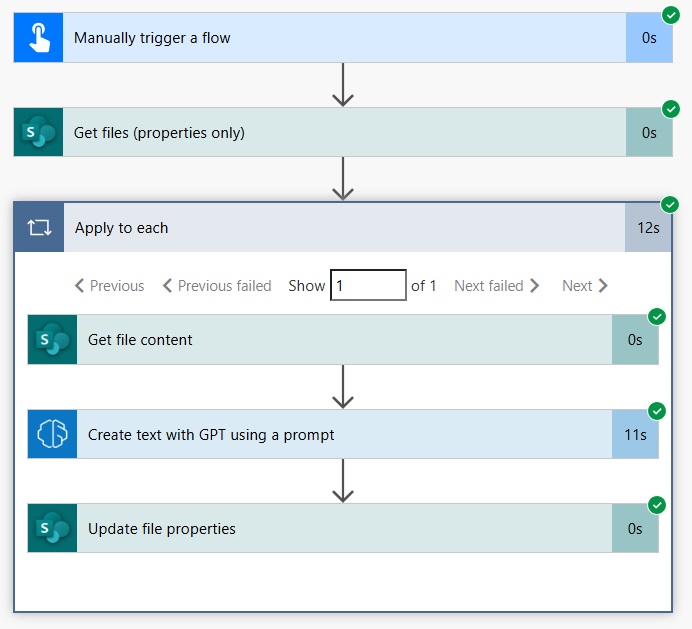This screenshot has height=629, width=692.
Task: Click success checkmark on Get file content
Action: (657, 316)
